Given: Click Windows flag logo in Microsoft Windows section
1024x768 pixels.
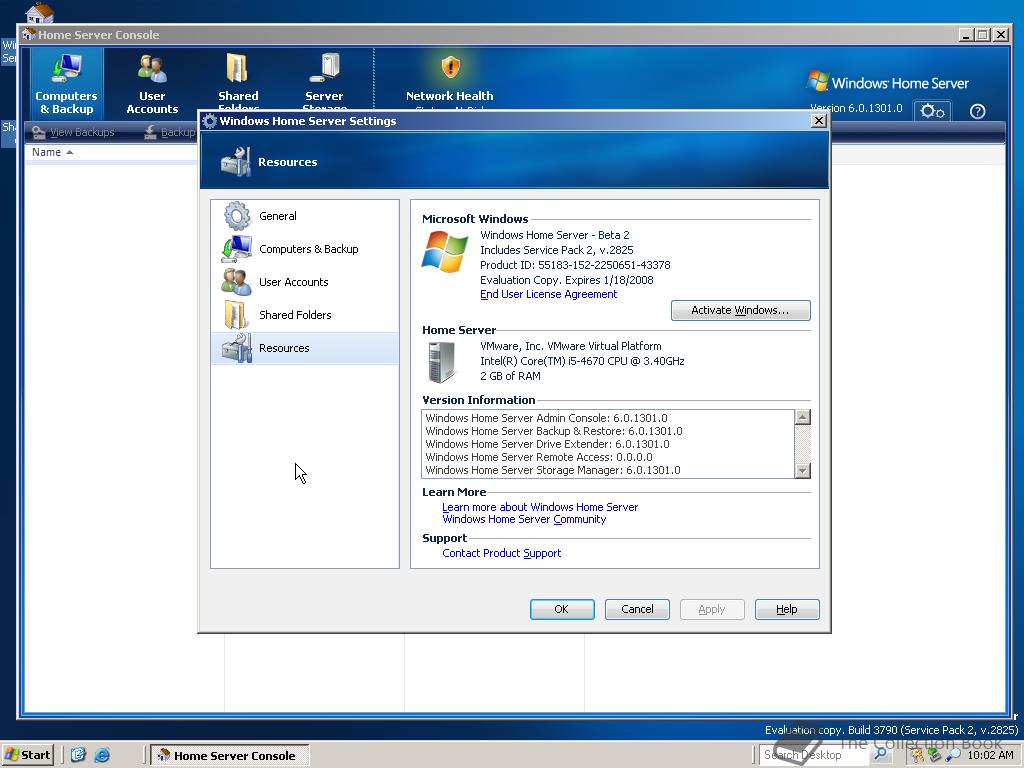Looking at the screenshot, I should pos(445,251).
